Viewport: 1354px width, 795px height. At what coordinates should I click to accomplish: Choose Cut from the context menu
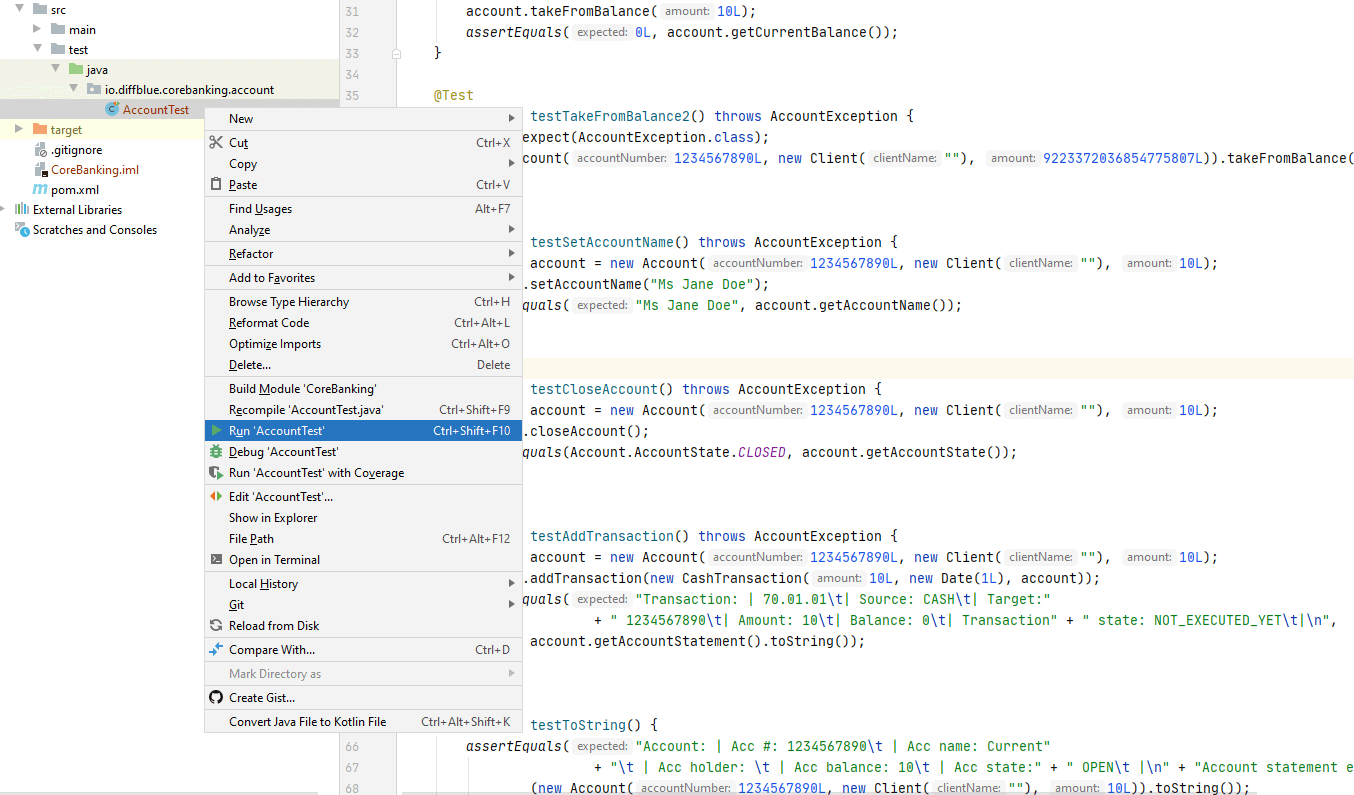pos(363,143)
